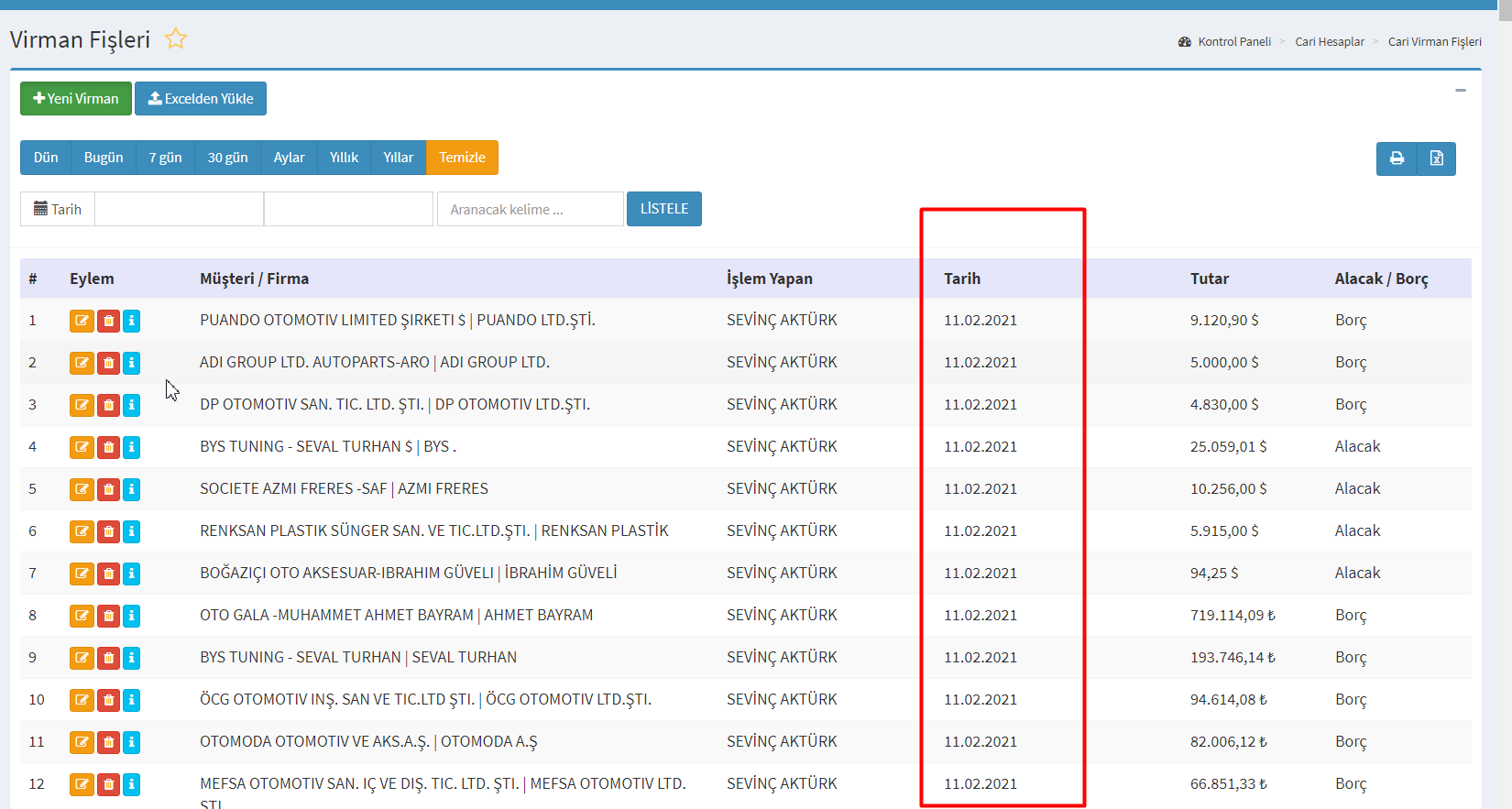Click Excelden Yükle button
Image resolution: width=1512 pixels, height=809 pixels.
point(201,99)
